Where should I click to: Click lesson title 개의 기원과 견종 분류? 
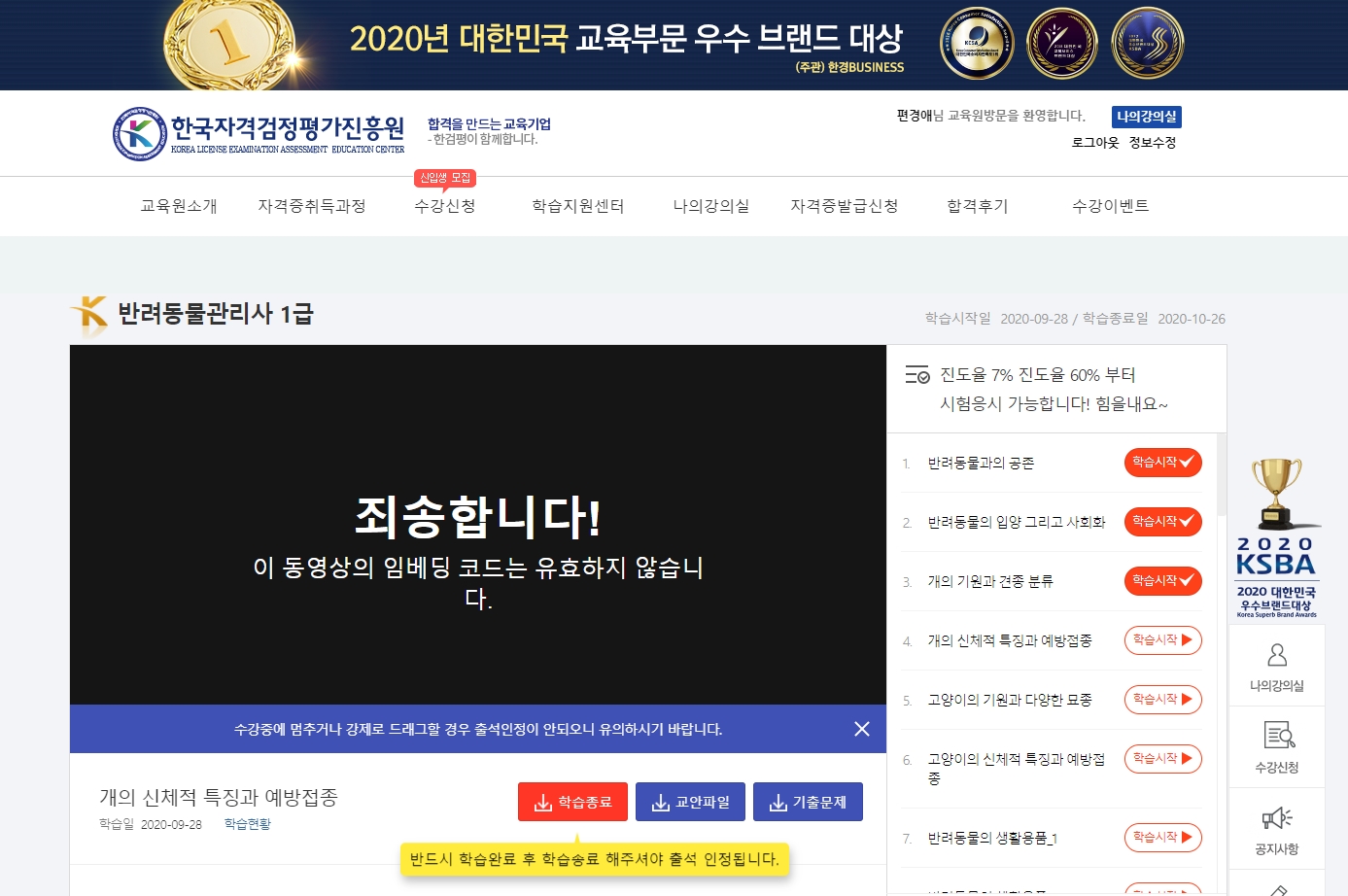click(x=990, y=582)
